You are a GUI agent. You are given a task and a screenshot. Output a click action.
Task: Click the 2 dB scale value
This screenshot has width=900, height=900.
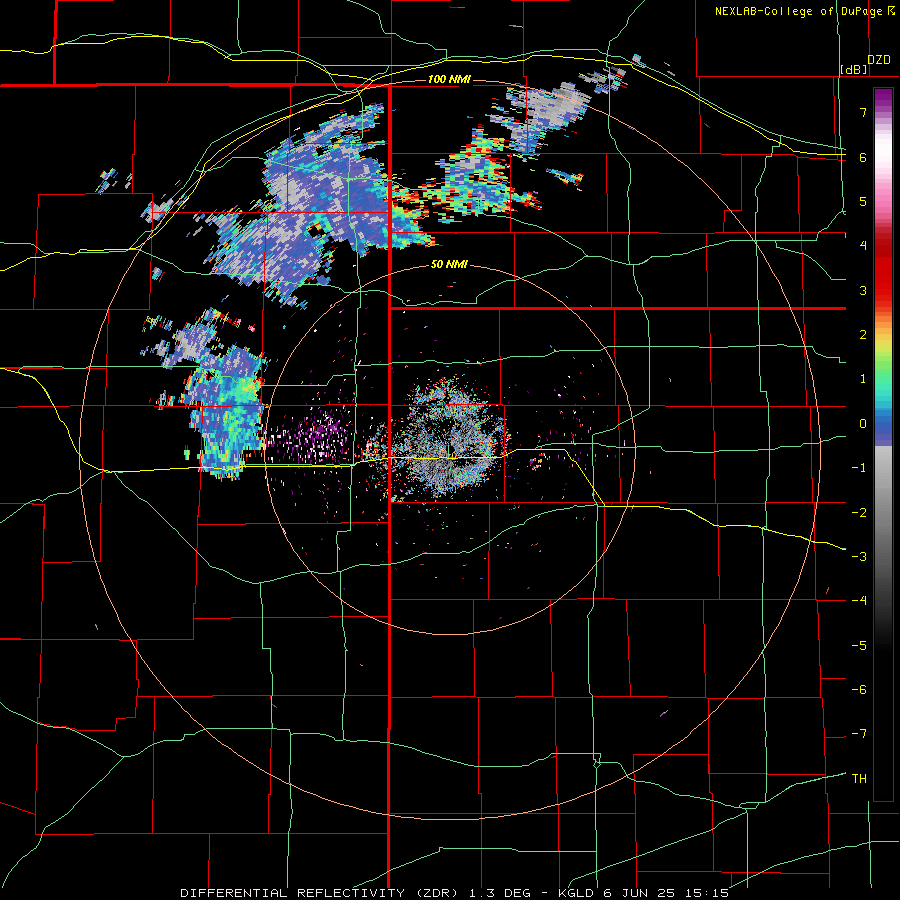pyautogui.click(x=863, y=335)
